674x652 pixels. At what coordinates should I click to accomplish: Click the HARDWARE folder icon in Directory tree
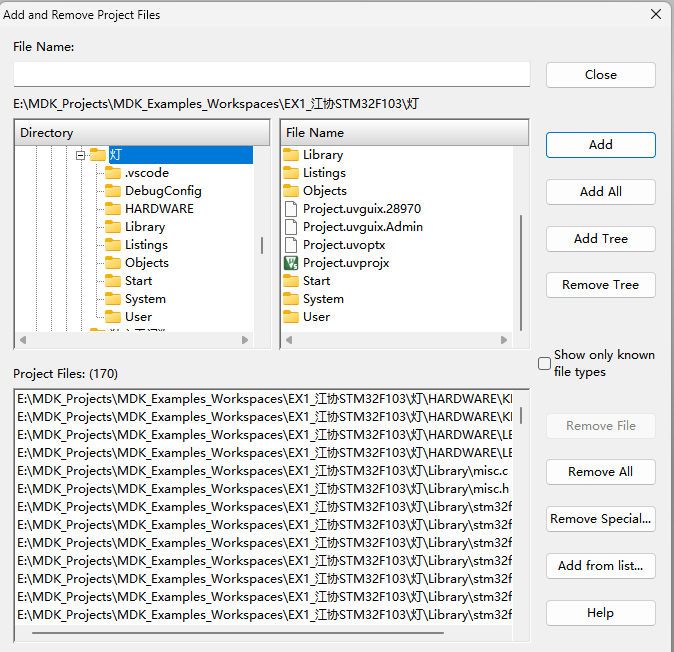point(113,209)
